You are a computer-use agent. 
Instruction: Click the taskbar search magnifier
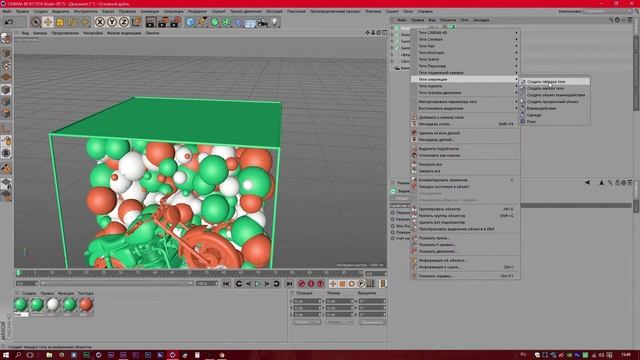point(18,355)
